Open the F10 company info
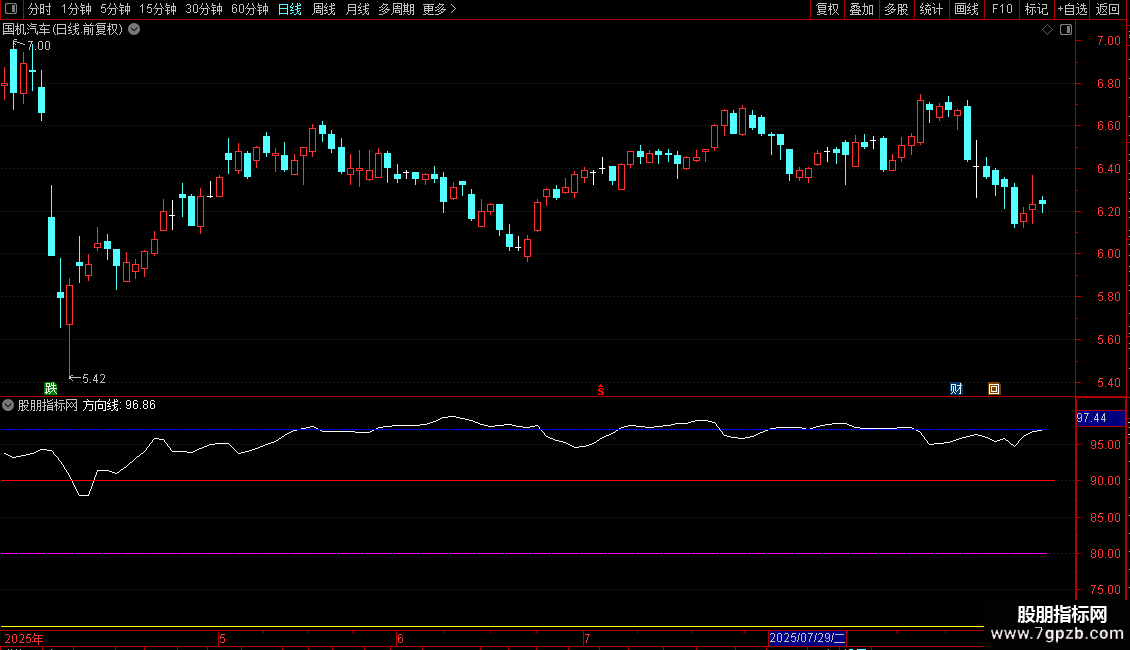 pos(1002,9)
